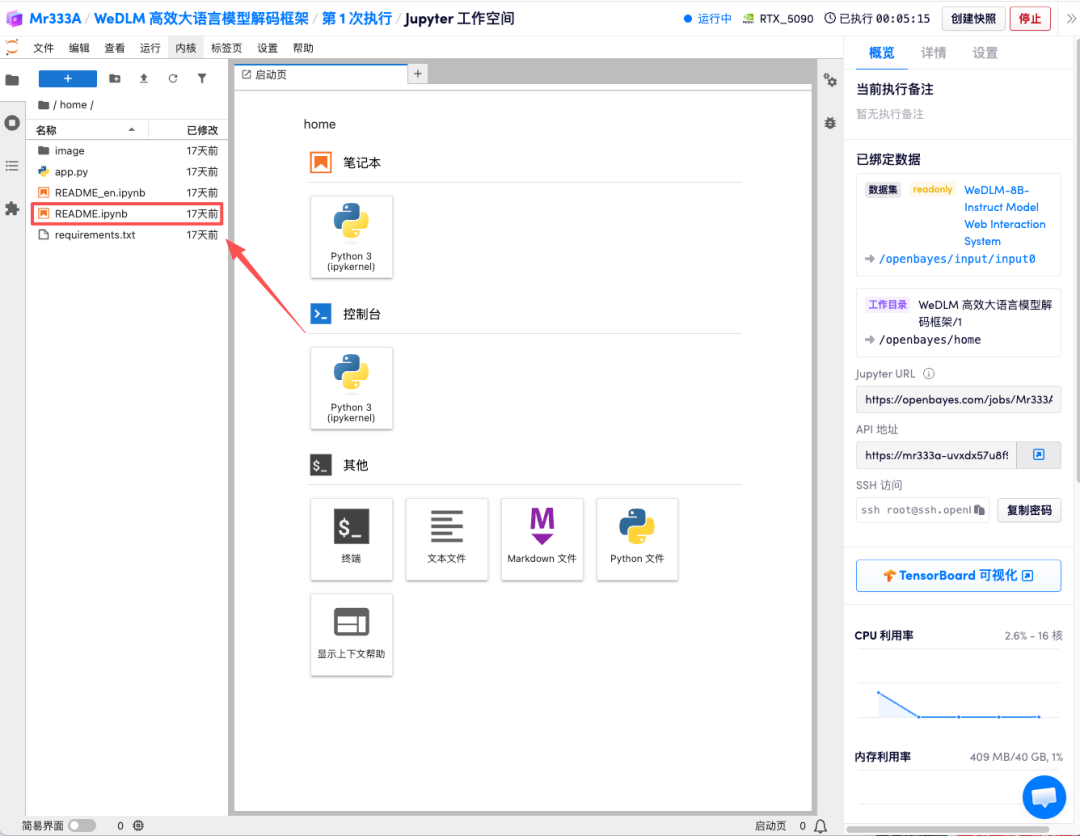Open the file browser sidebar folder icon
1080x836 pixels.
[x=12, y=80]
